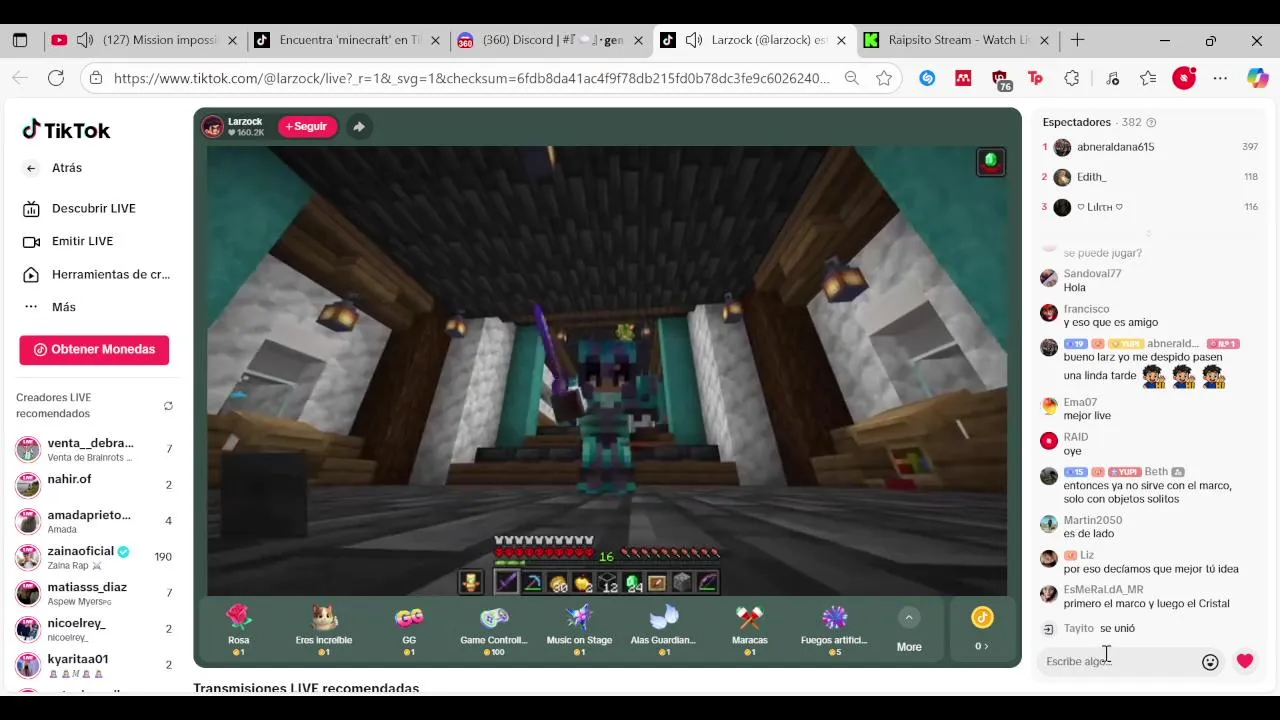
Task: Open venta__debra recommended creator
Action: 94,449
